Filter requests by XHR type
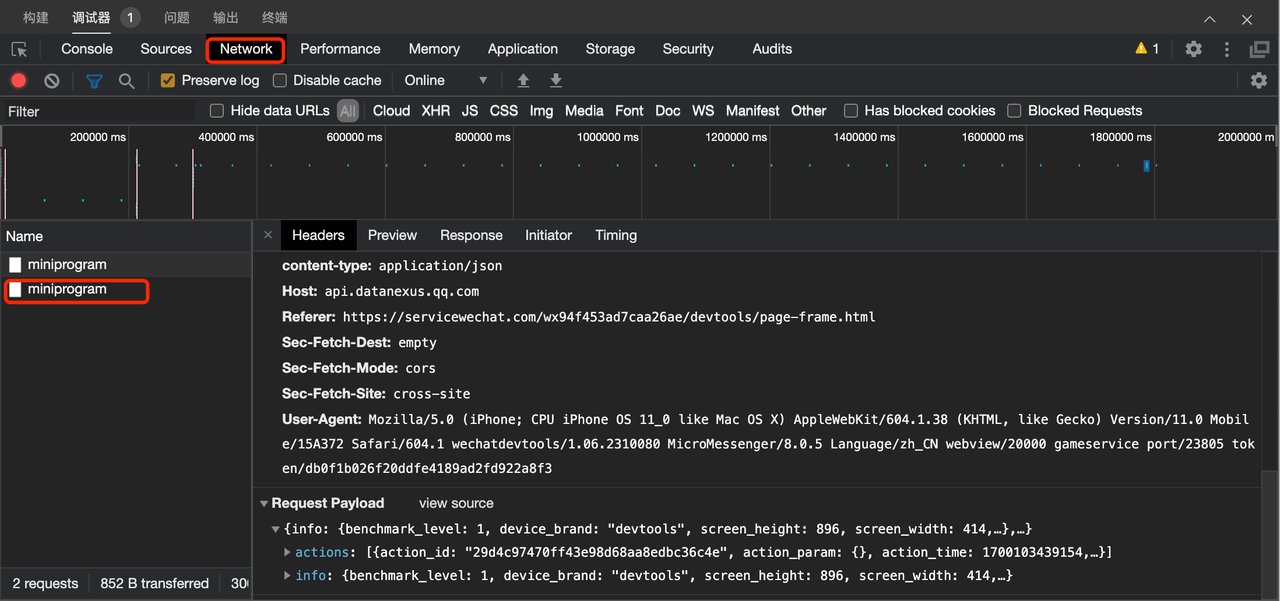Image resolution: width=1280 pixels, height=601 pixels. pyautogui.click(x=435, y=111)
